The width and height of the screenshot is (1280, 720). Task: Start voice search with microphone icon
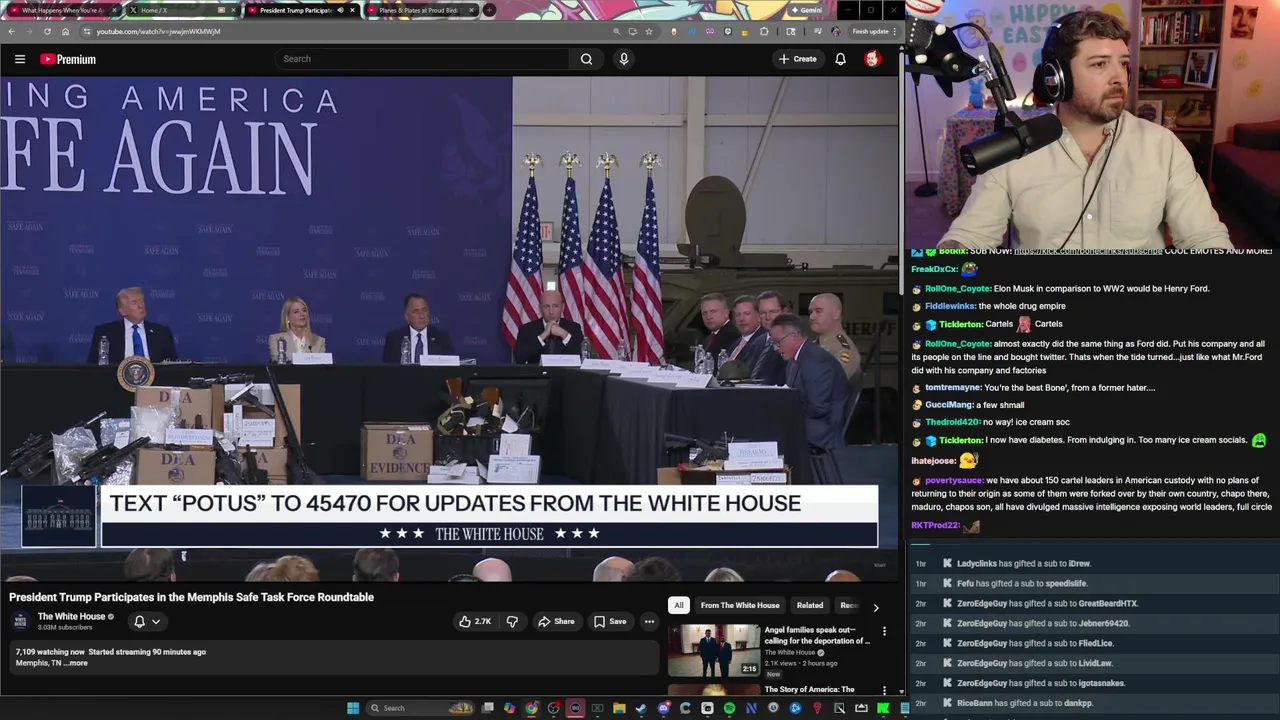coord(624,59)
